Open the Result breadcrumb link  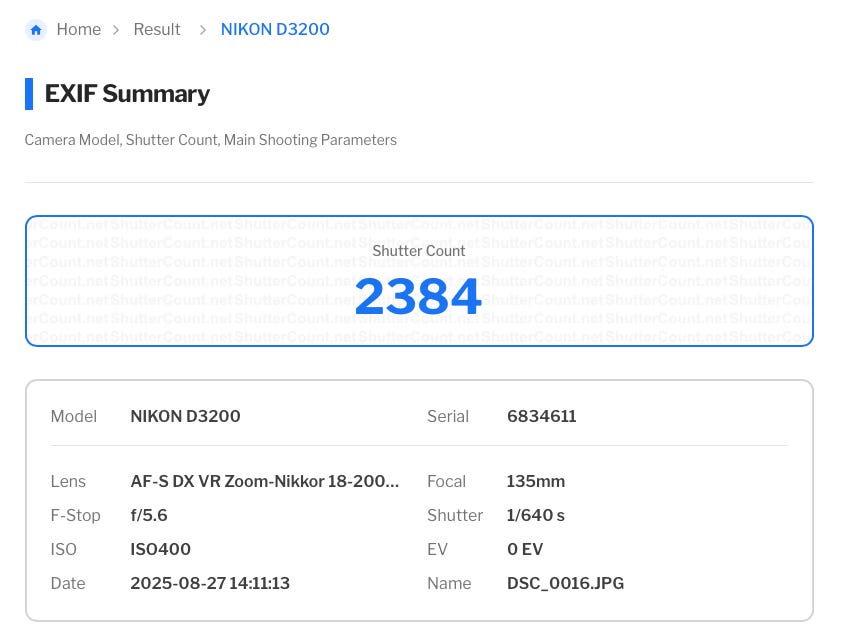pos(157,30)
